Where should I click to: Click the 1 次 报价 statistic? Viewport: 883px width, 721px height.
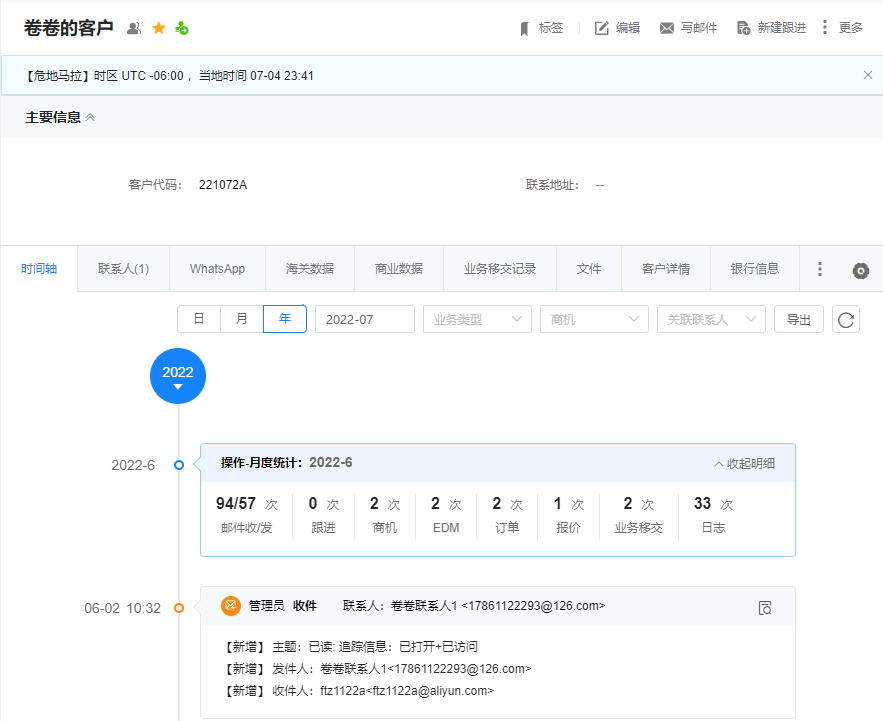coord(568,515)
